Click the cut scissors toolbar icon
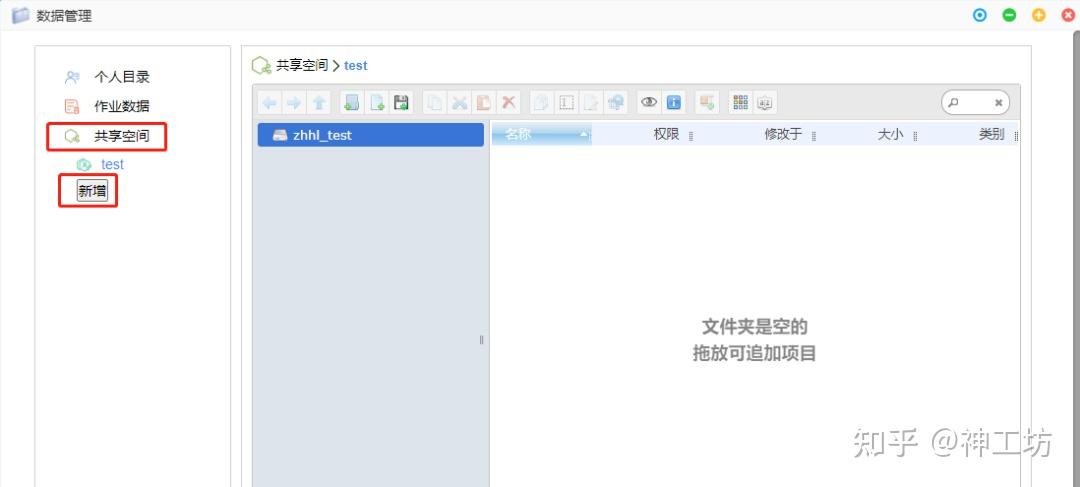This screenshot has height=487, width=1080. (459, 103)
